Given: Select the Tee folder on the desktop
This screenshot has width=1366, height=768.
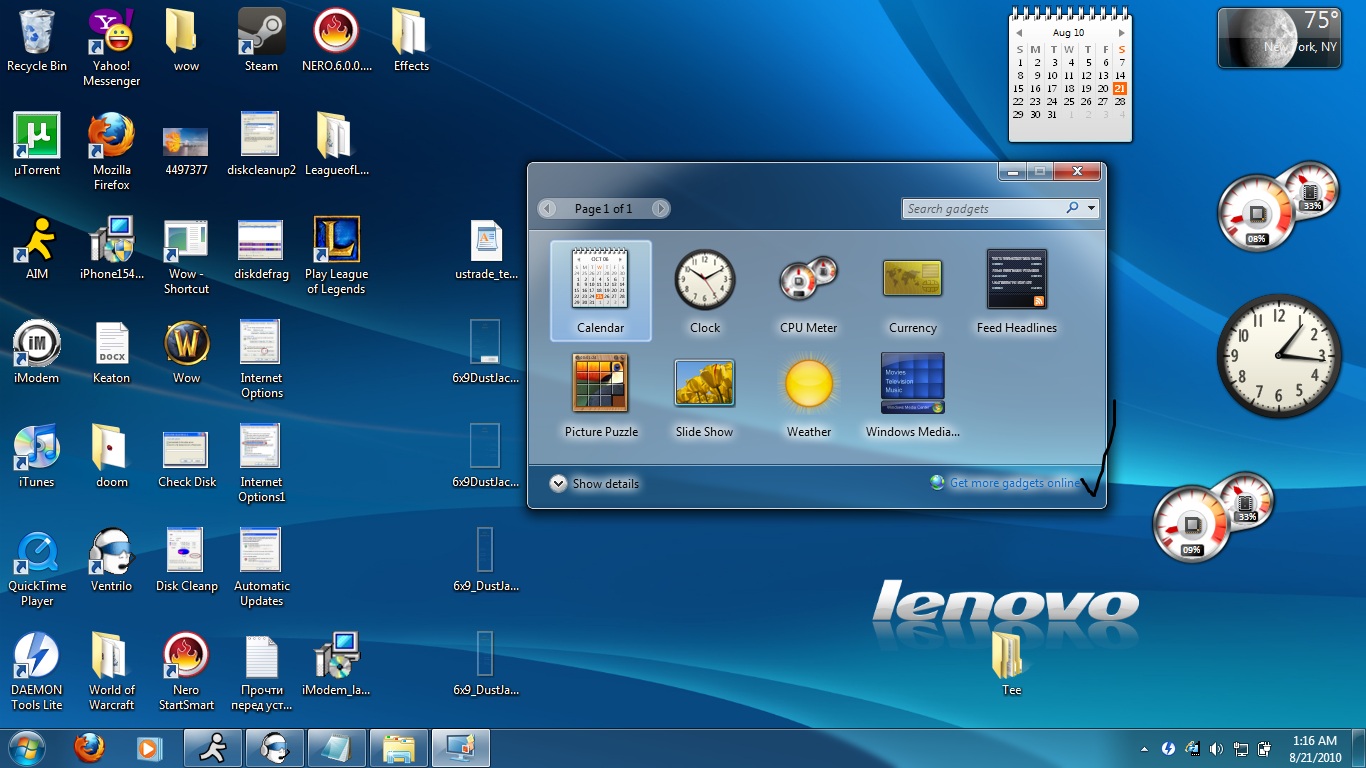Looking at the screenshot, I should 1011,665.
